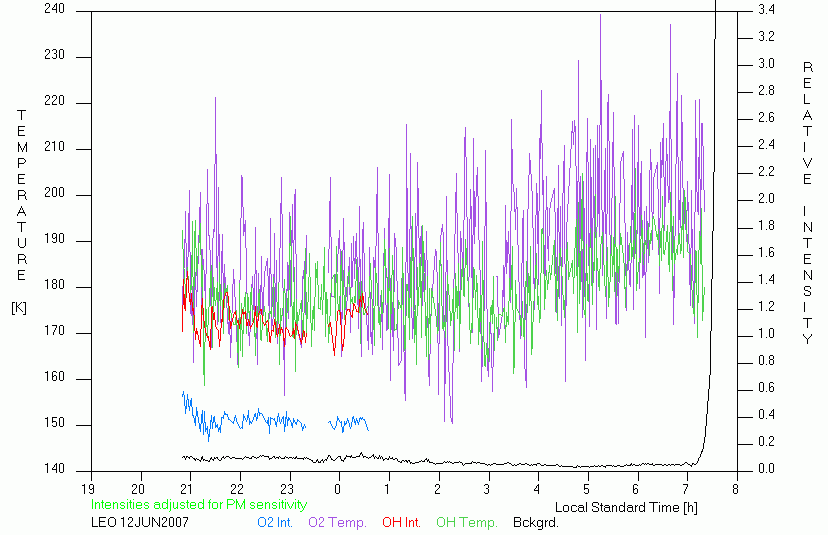Click 'Local Standard Time [h]' axis title

[x=626, y=508]
